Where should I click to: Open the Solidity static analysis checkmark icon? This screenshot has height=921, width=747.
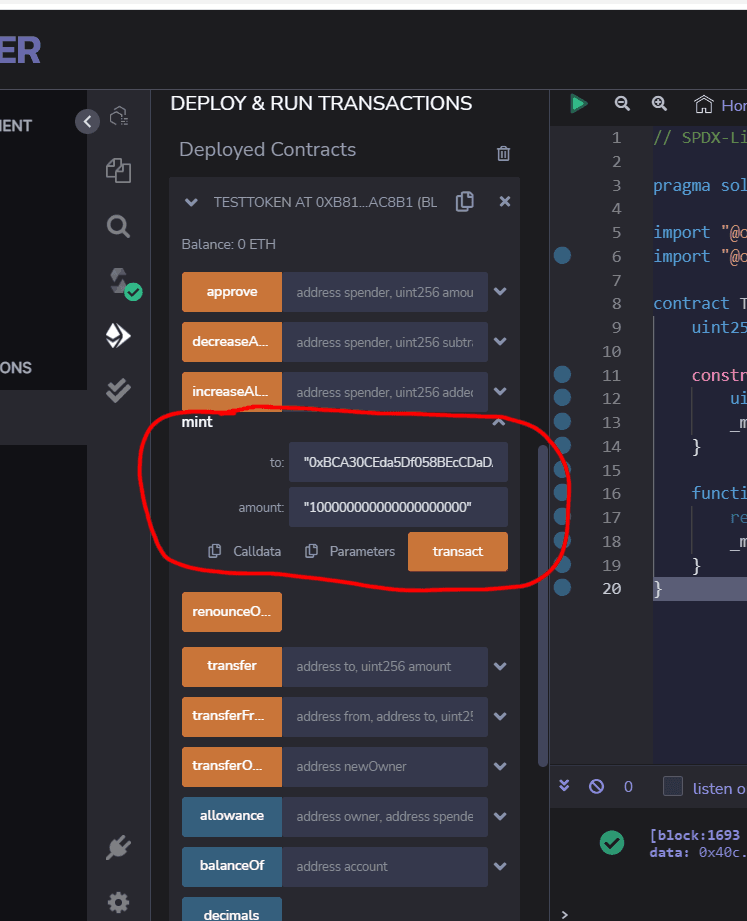tap(118, 391)
